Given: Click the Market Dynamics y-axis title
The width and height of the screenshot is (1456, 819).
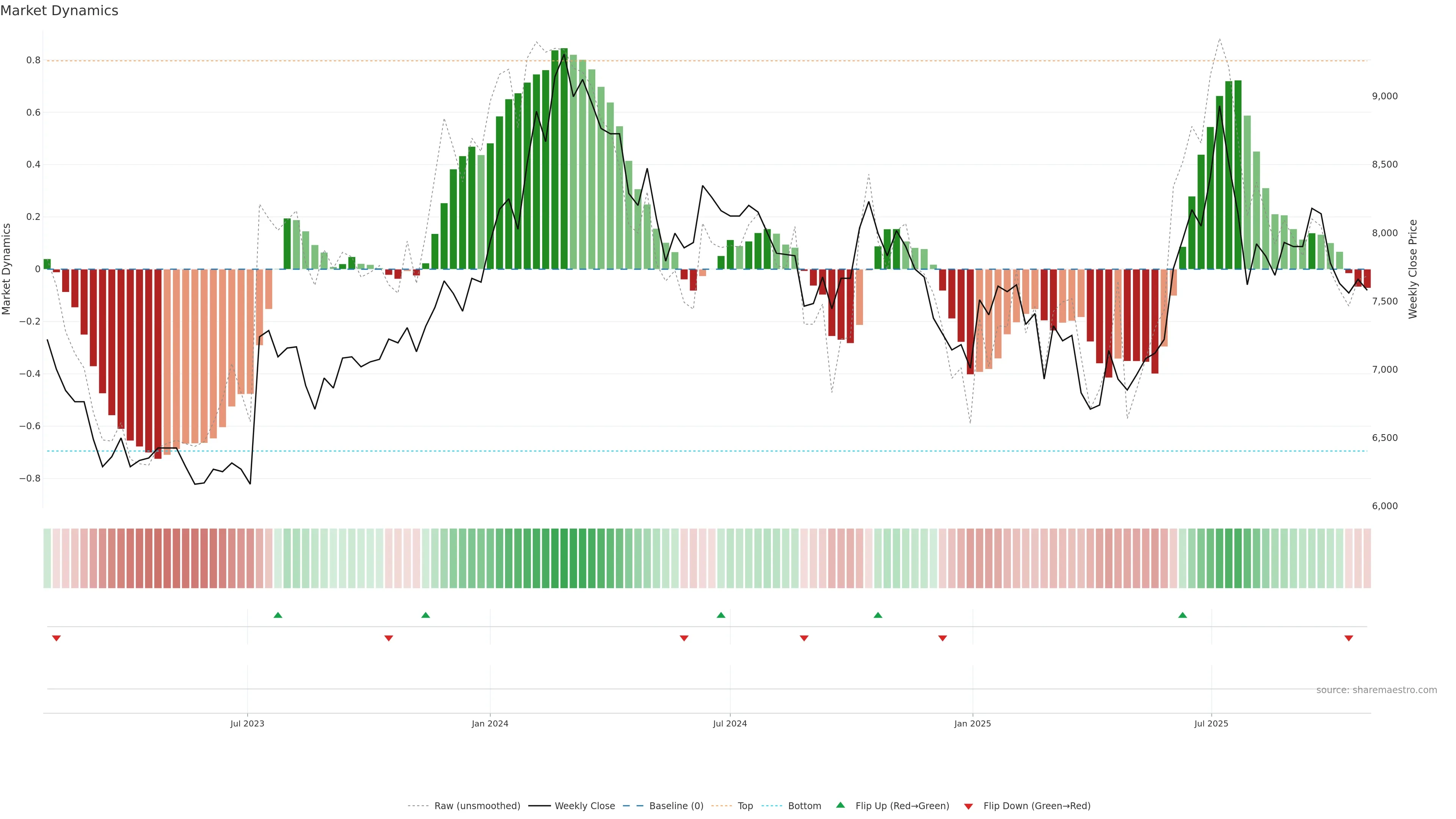Looking at the screenshot, I should click(x=7, y=269).
